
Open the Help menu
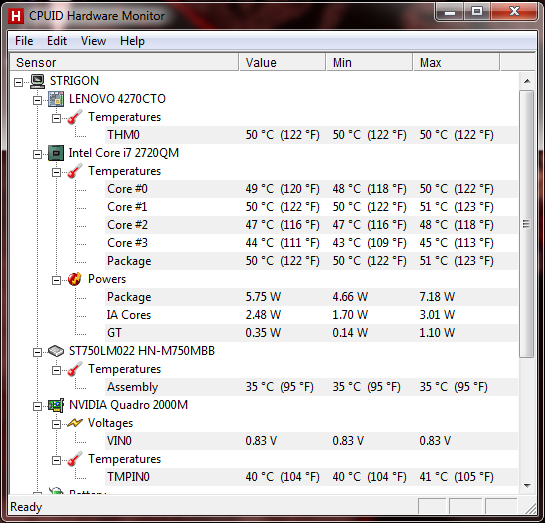coord(132,41)
